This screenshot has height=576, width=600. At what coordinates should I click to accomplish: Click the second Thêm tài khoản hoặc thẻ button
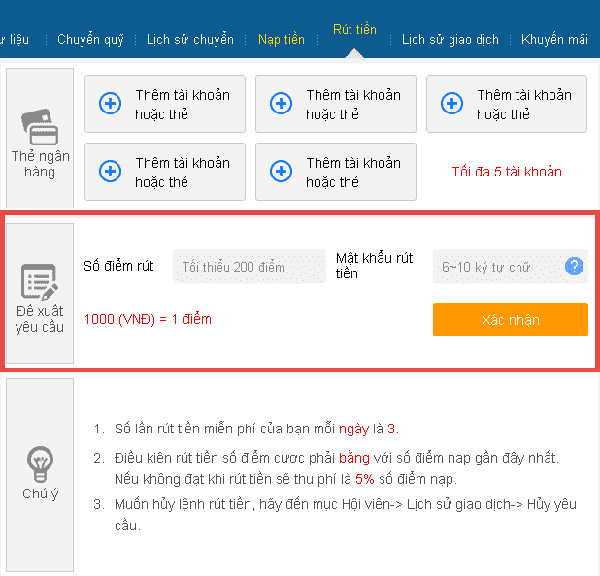click(x=335, y=104)
